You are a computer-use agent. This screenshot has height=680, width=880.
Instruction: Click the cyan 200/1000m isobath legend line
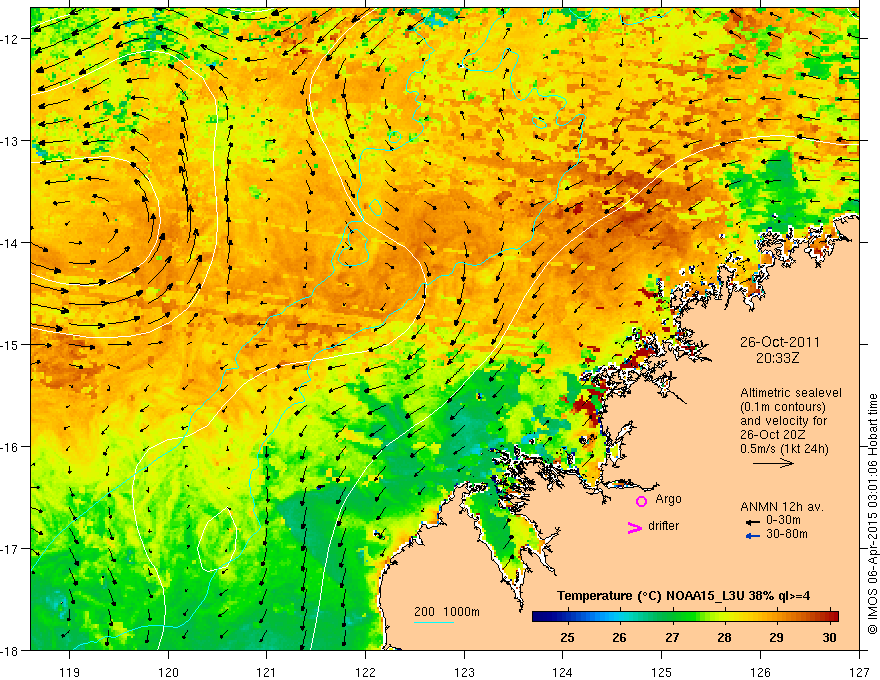(x=434, y=622)
